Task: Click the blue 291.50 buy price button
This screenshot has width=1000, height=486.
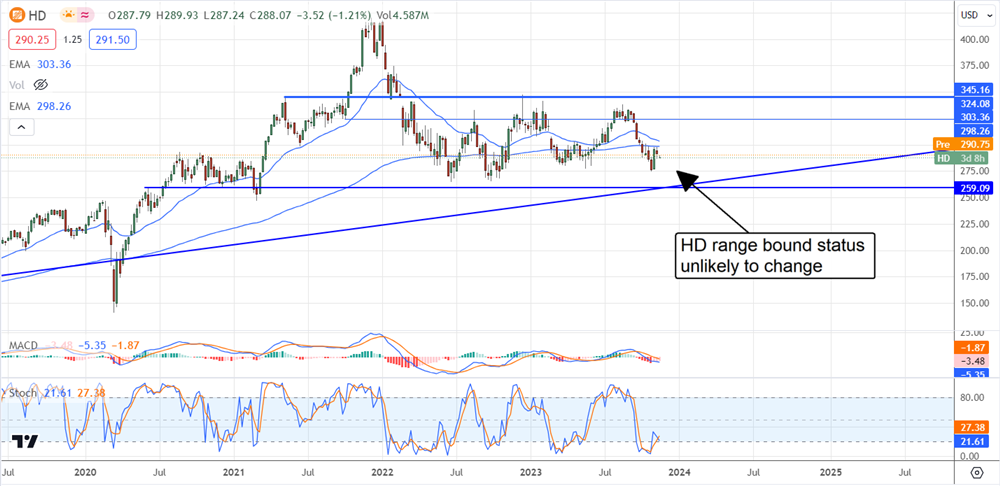Action: coord(113,39)
